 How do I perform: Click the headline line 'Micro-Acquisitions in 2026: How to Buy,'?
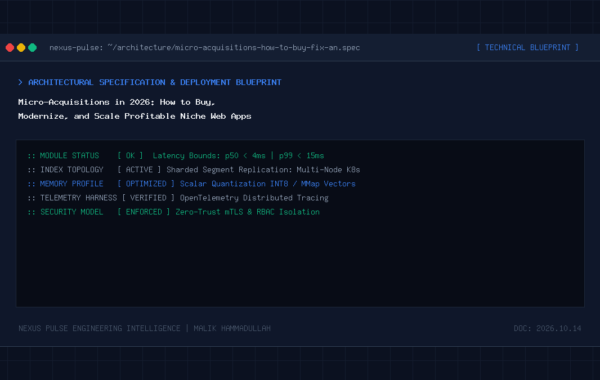click(116, 102)
